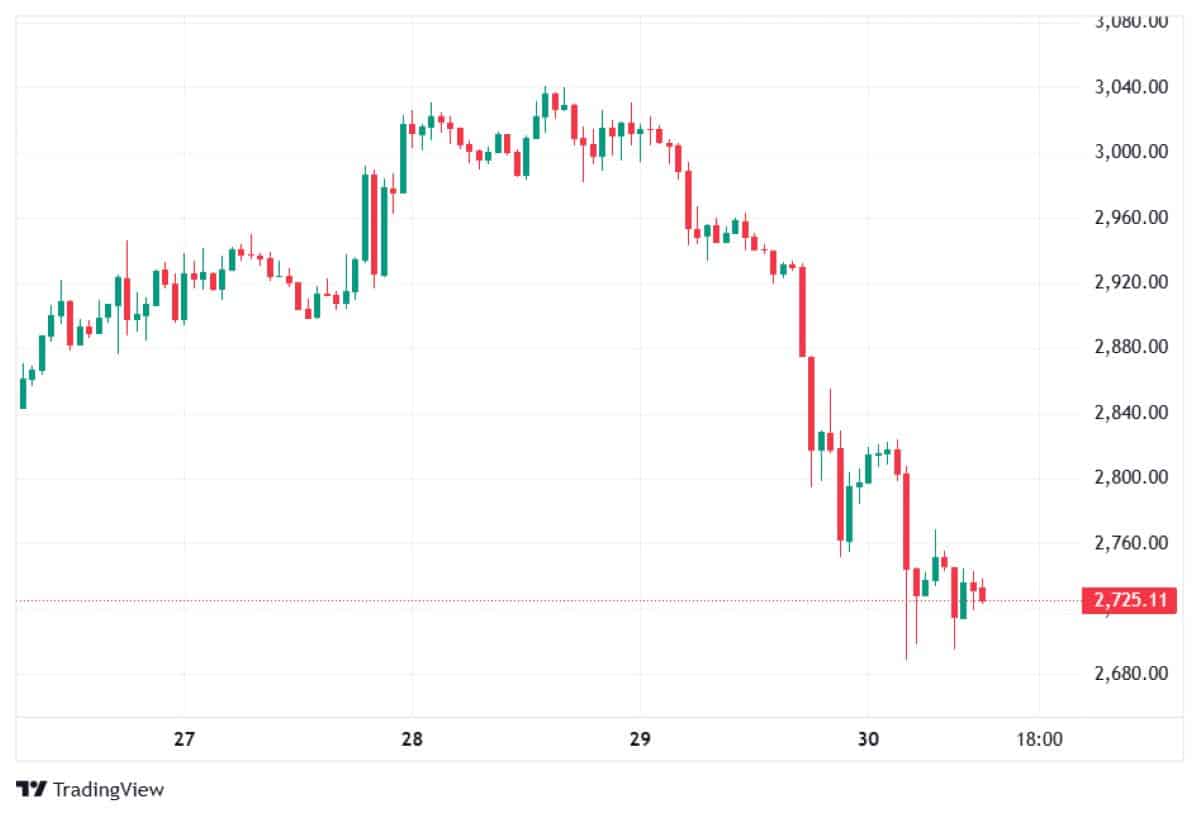1200x817 pixels.
Task: Click the first green candle at chart's left edge
Action: pyautogui.click(x=23, y=393)
